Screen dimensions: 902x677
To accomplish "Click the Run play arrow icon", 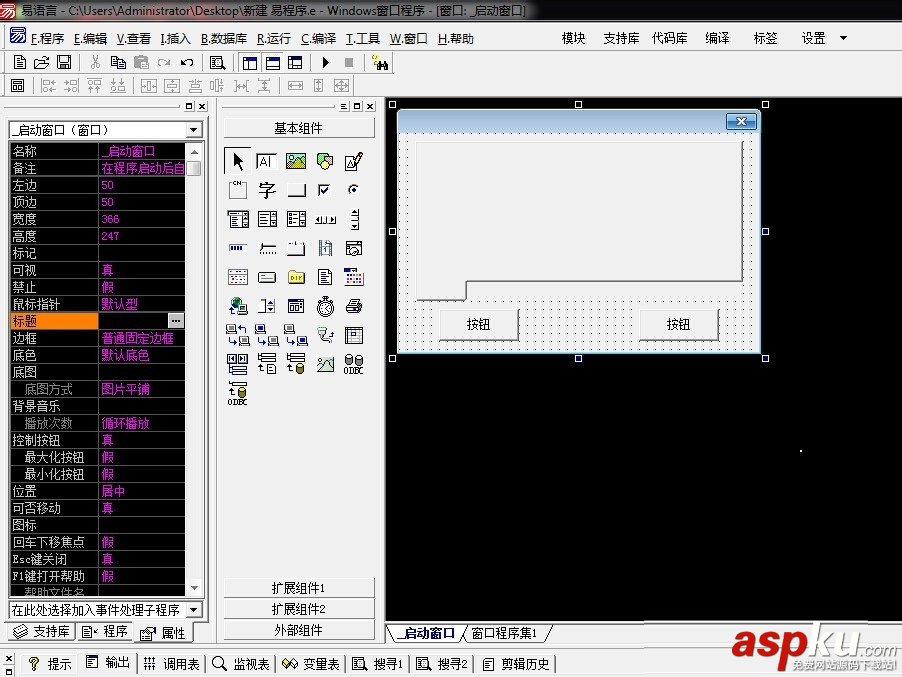I will click(326, 62).
